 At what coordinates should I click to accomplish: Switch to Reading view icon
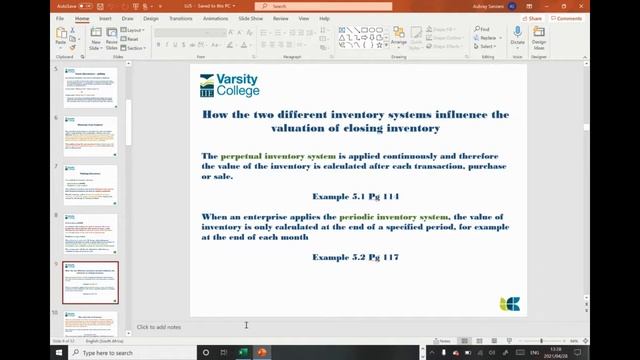pos(494,341)
